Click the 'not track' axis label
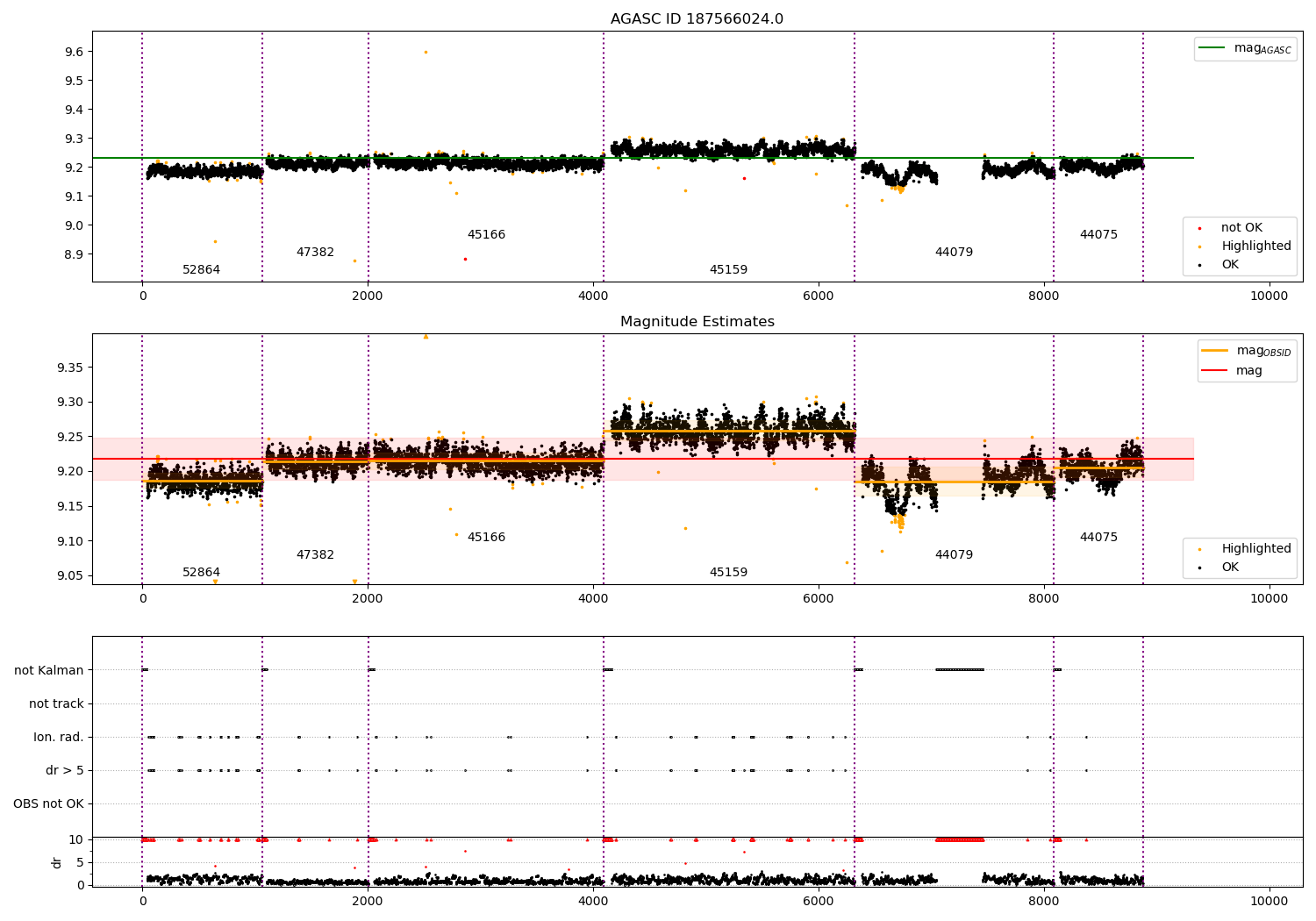Screen dimensions: 1316x921 click(56, 704)
